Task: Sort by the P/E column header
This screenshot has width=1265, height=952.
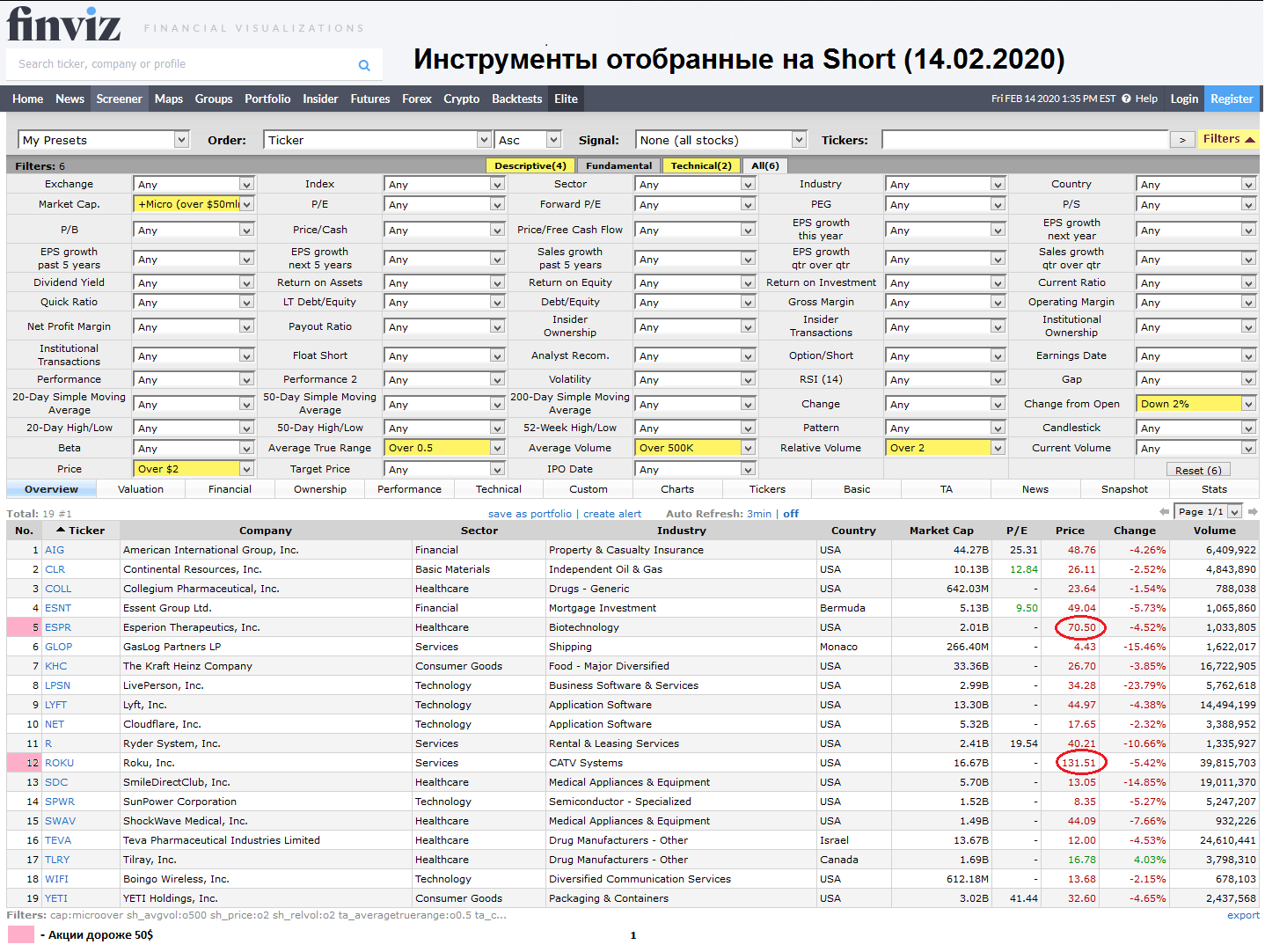Action: pyautogui.click(x=1017, y=531)
